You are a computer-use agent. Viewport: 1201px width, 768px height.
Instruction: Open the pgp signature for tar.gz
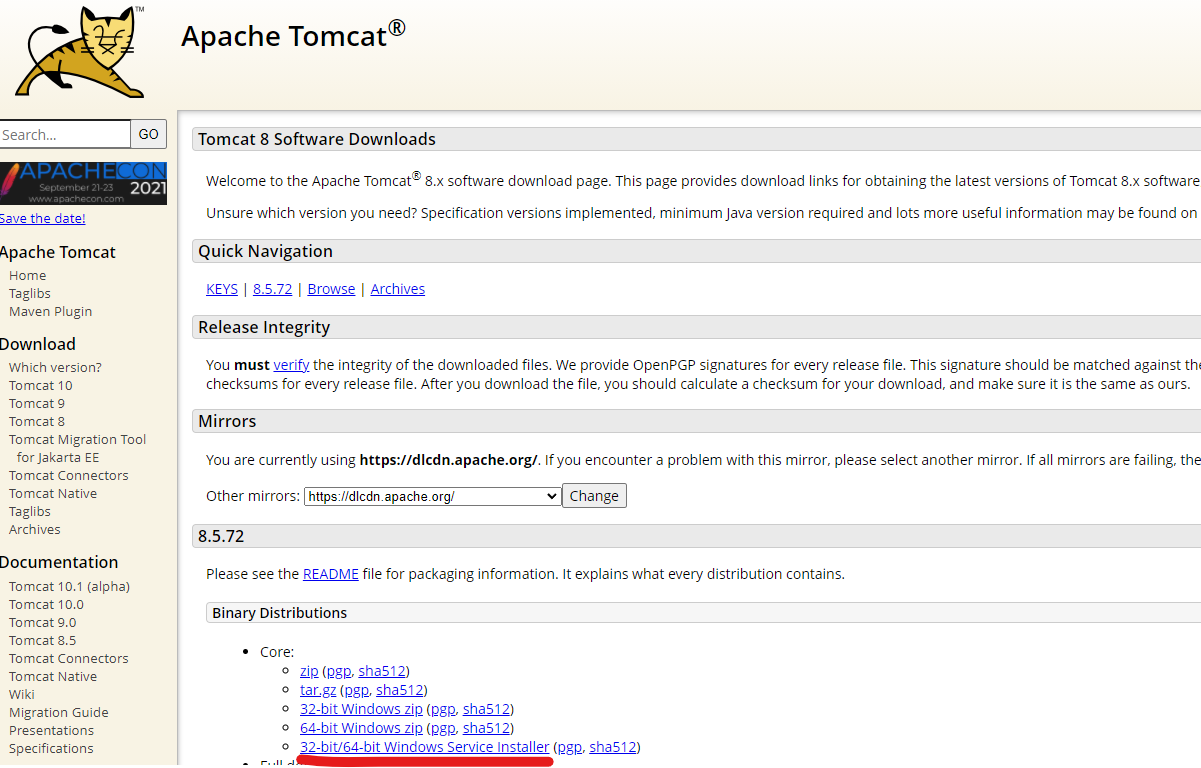[356, 690]
